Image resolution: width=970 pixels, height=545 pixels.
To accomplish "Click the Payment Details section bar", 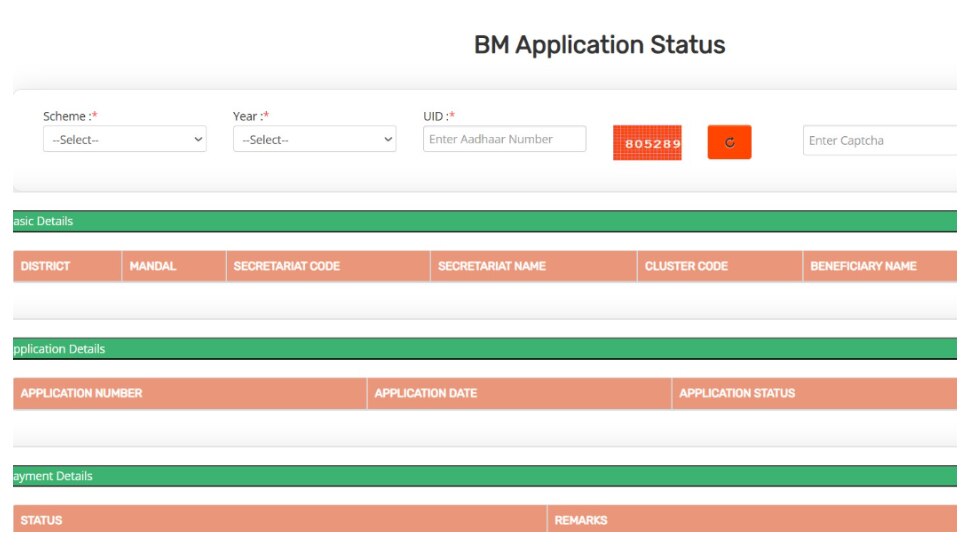I will click(x=485, y=476).
